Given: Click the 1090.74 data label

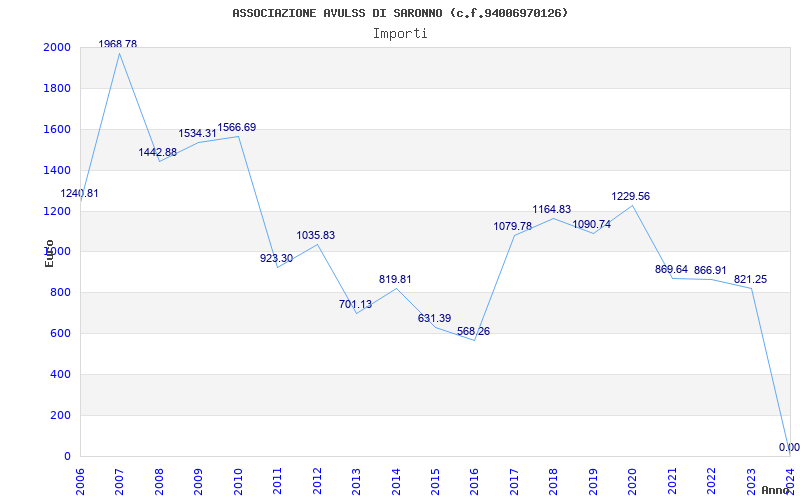Looking at the screenshot, I should (592, 224).
